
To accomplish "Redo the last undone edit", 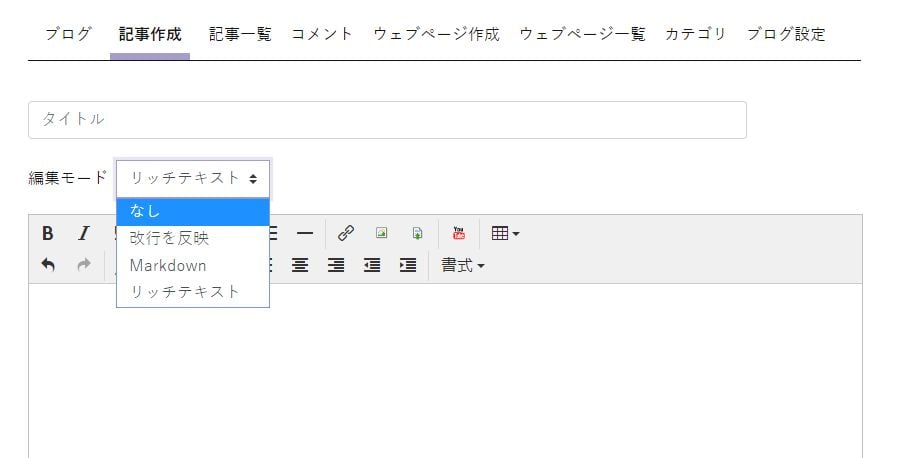I will (x=84, y=265).
